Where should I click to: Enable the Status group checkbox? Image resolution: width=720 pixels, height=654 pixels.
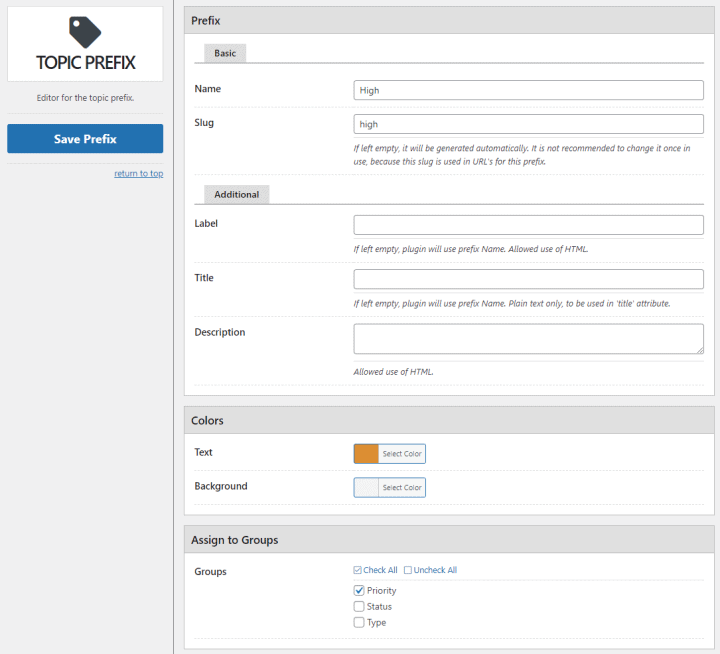[359, 607]
